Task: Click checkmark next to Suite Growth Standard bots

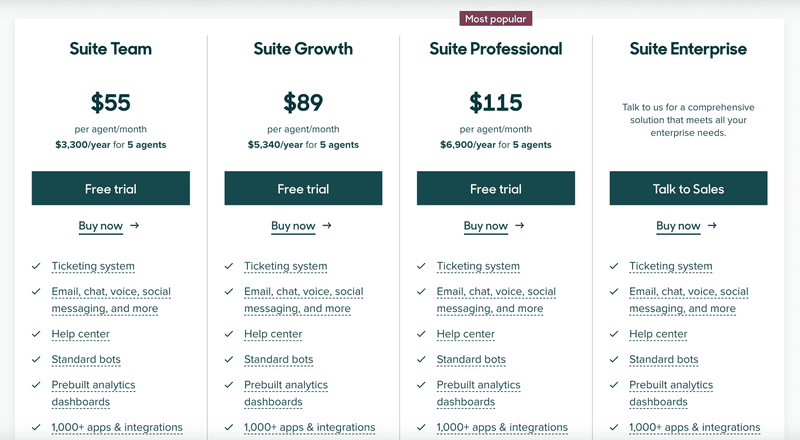Action: click(228, 359)
